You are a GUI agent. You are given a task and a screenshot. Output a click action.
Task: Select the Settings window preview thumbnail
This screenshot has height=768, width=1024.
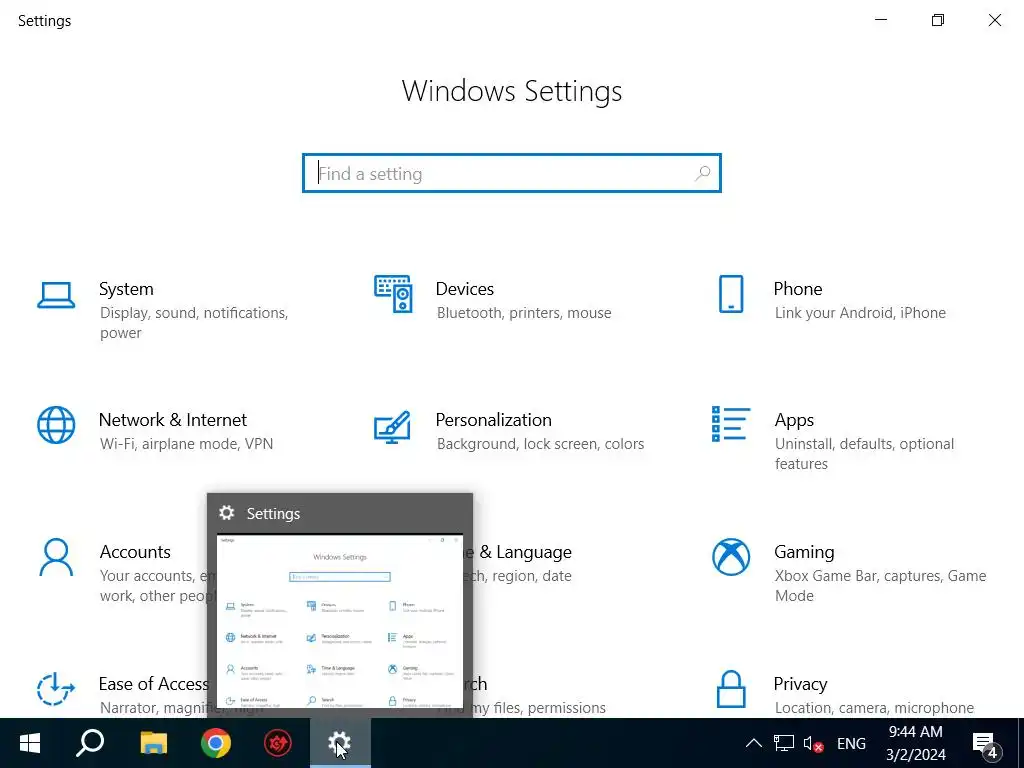click(x=340, y=621)
